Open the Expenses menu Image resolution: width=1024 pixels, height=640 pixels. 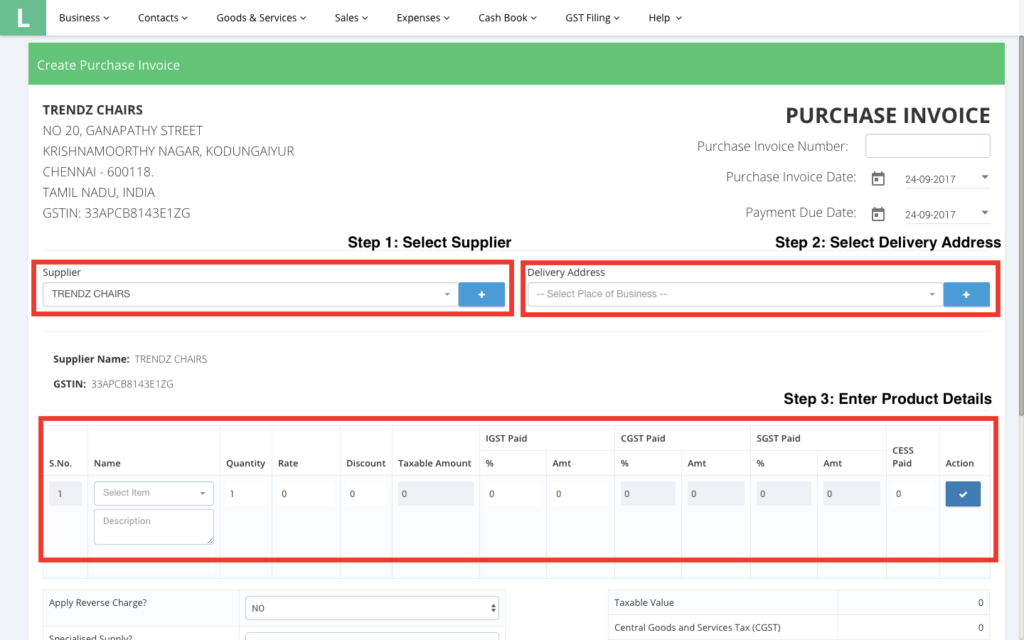423,17
